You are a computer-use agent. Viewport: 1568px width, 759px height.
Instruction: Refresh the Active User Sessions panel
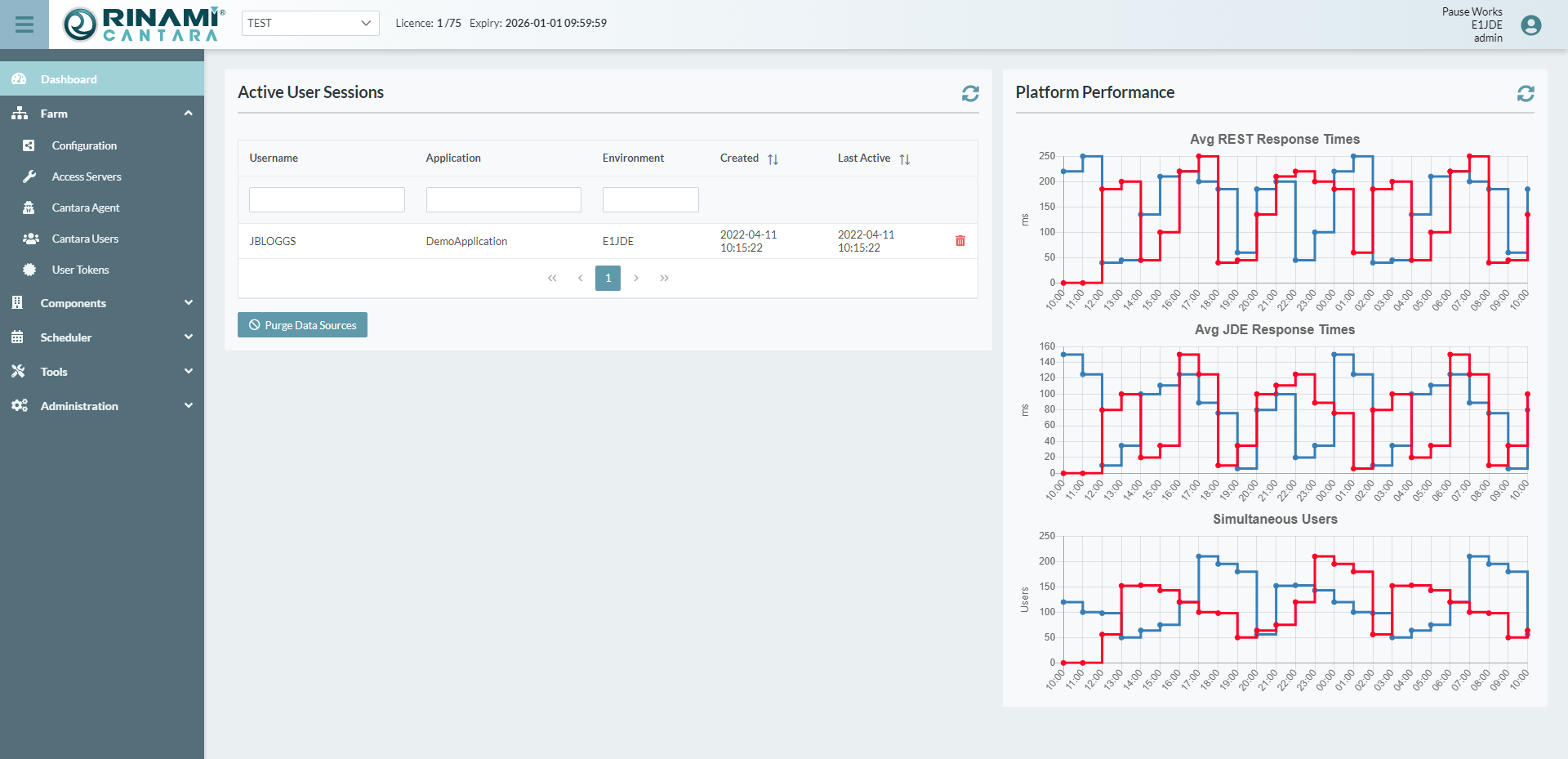coord(970,94)
